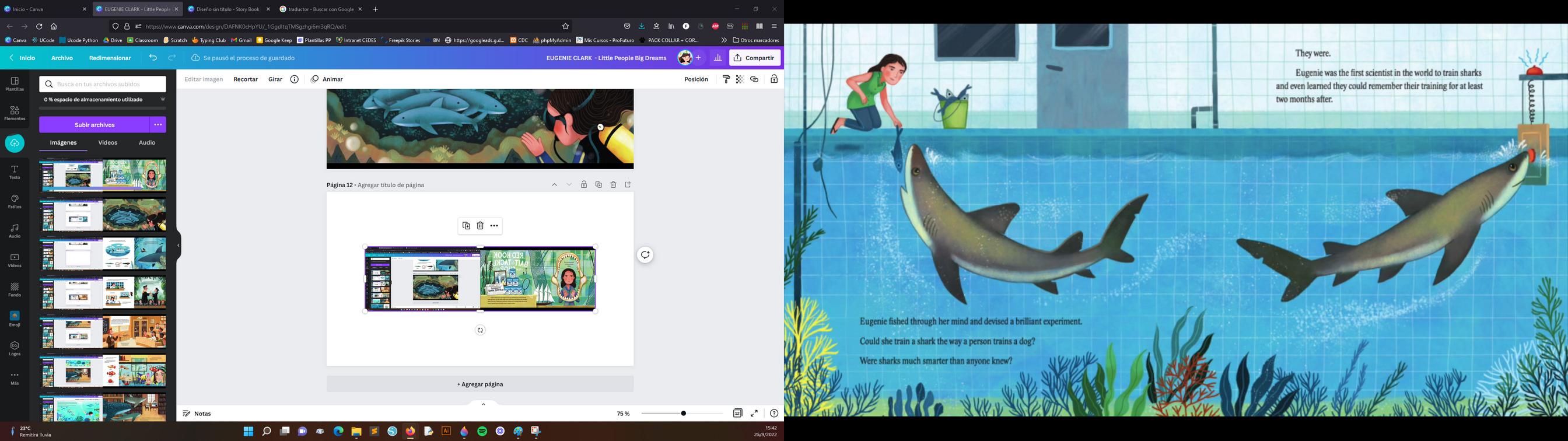Open the transparency checkerboard icon
1568x441 pixels.
click(740, 79)
